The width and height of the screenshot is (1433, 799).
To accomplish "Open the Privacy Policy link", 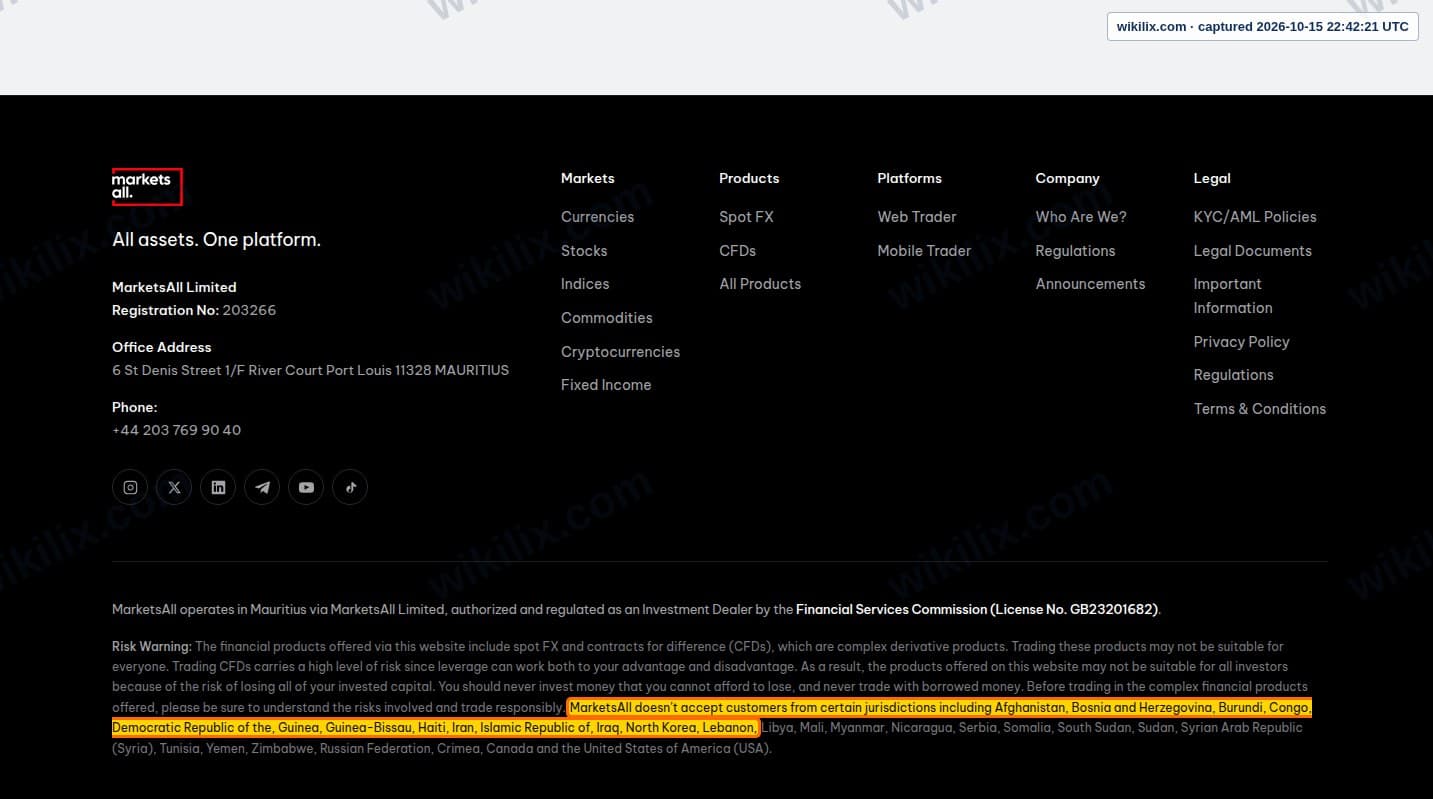I will tap(1241, 342).
